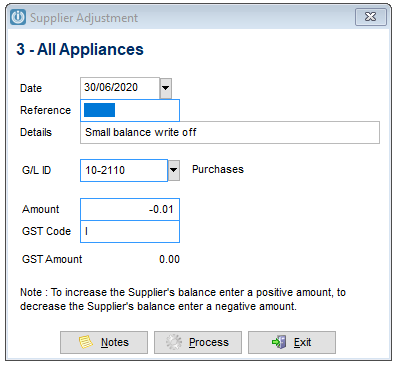The image size is (396, 365).
Task: Click the Exit button
Action: point(292,342)
